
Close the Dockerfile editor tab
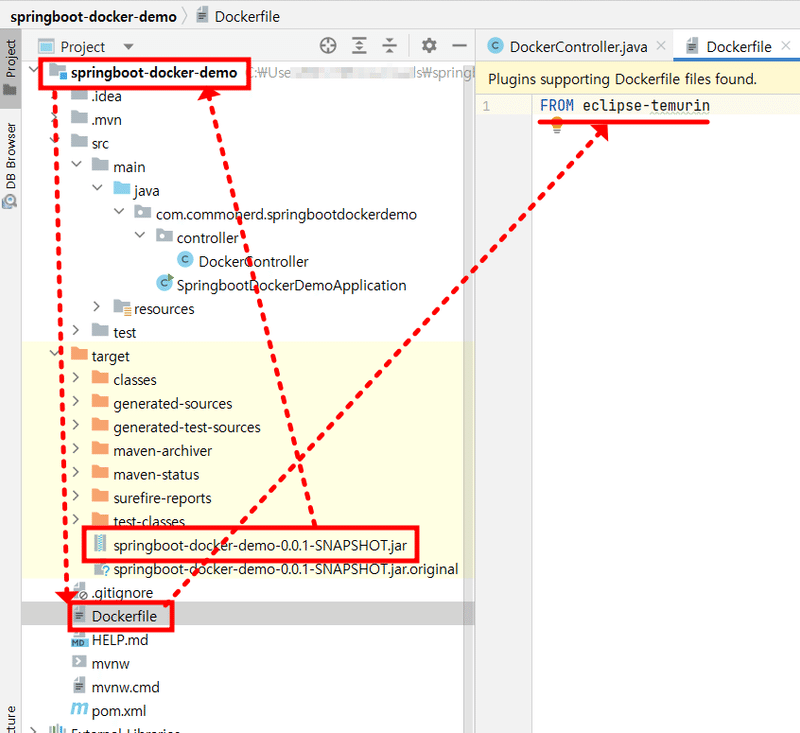coord(786,46)
